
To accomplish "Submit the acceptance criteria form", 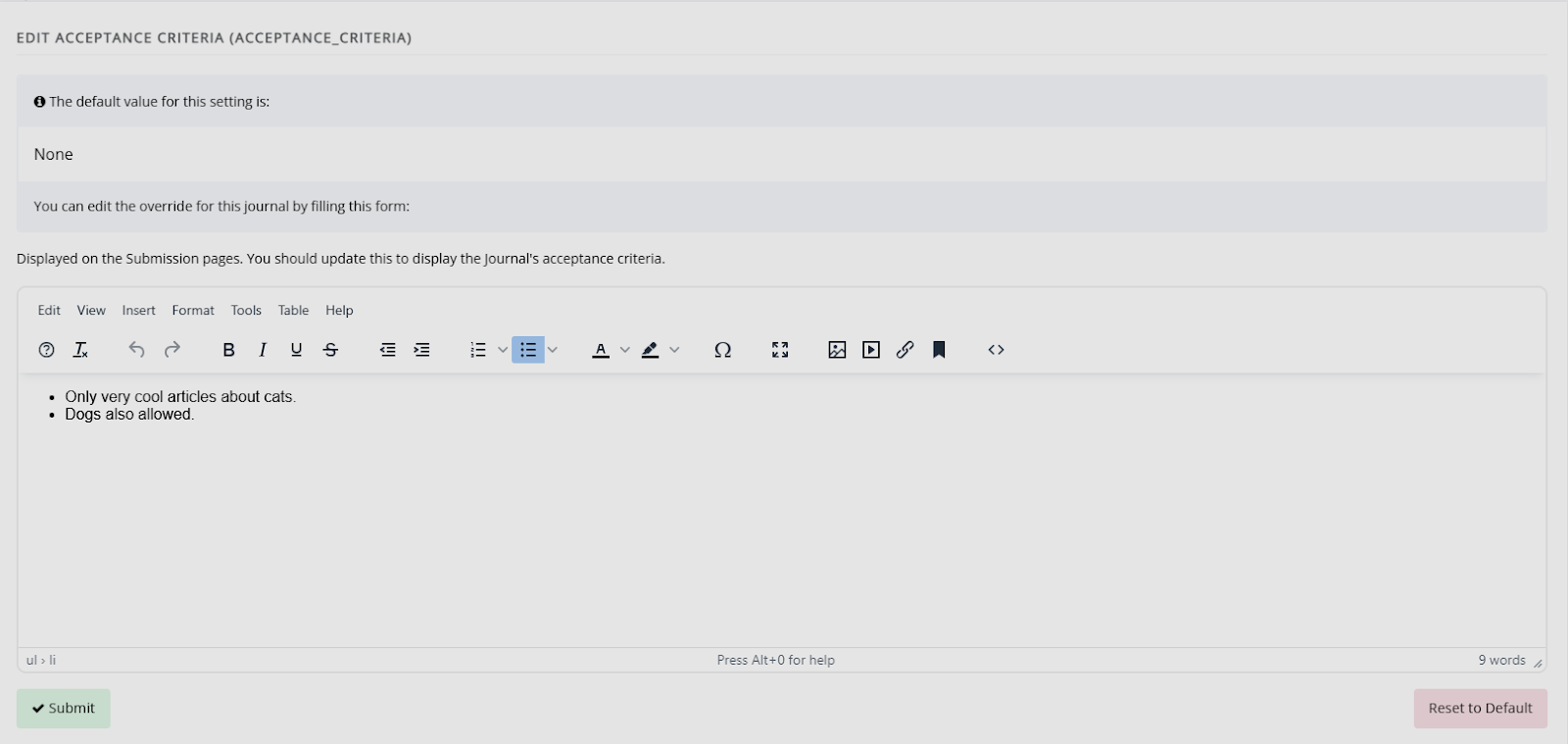I will point(64,708).
